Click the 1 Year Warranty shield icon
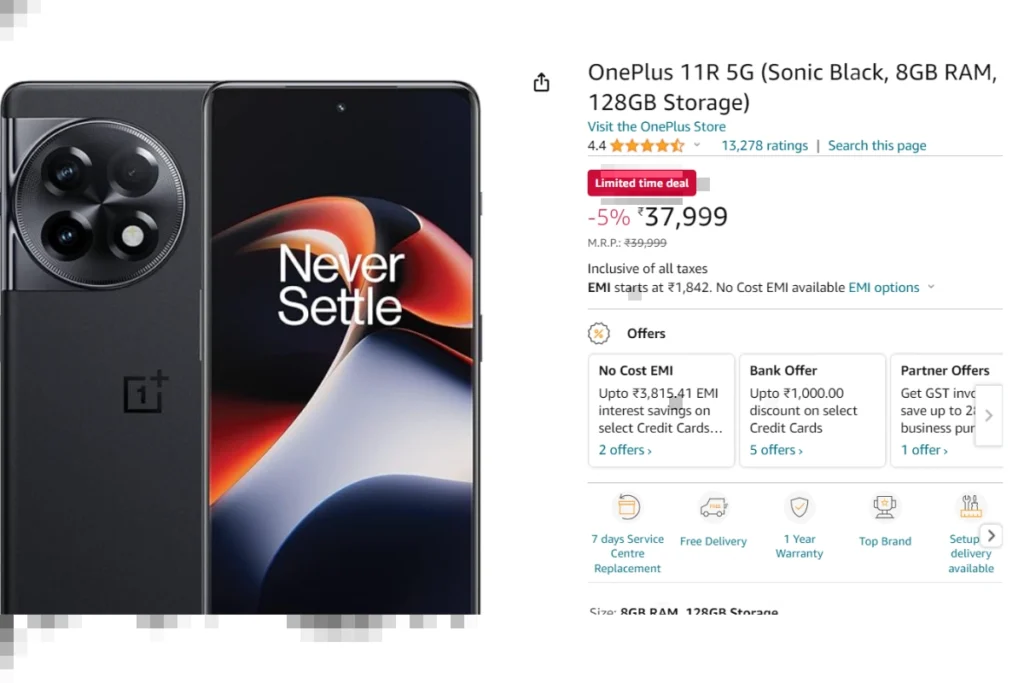 [799, 507]
